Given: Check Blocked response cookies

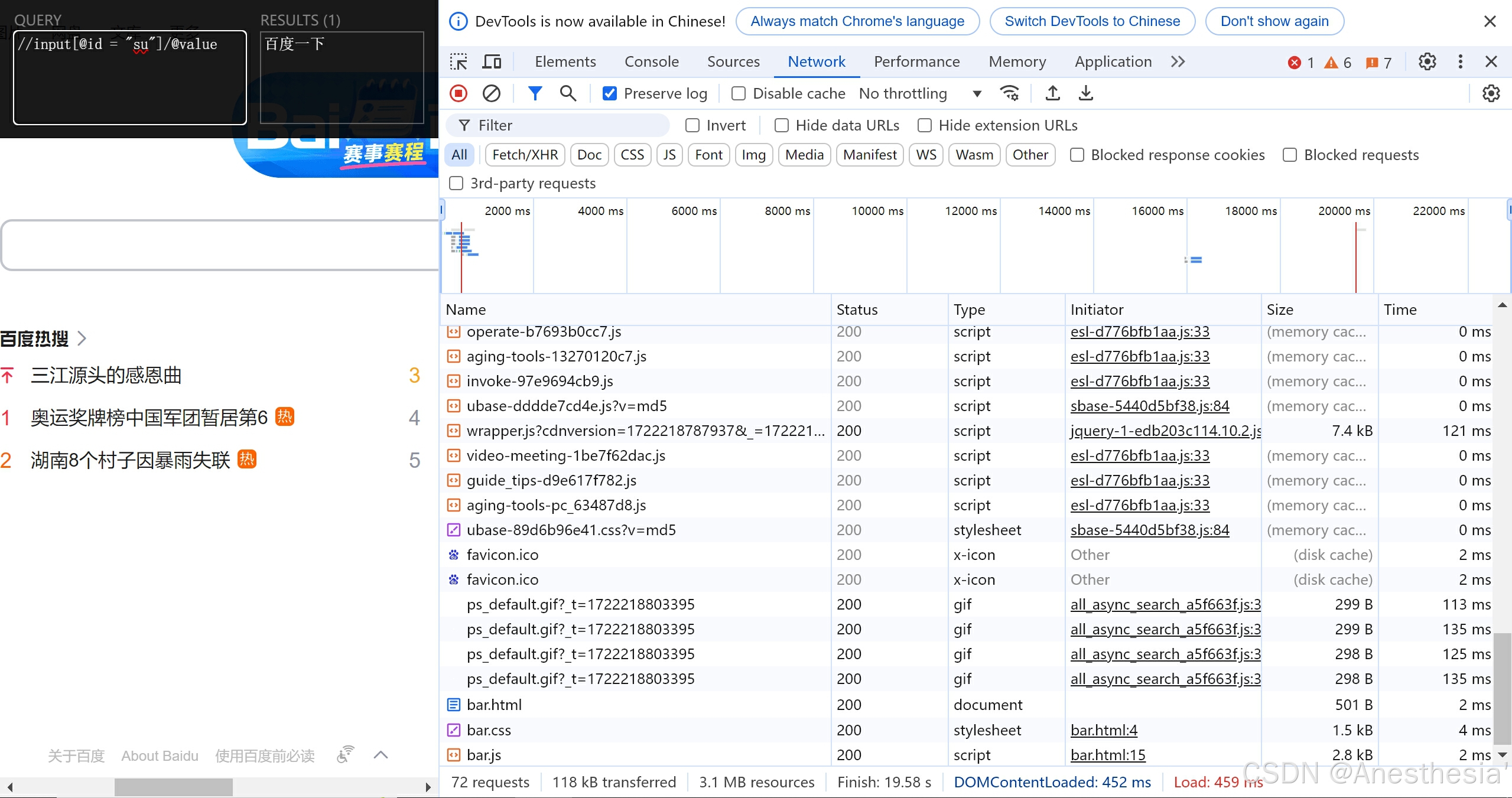Looking at the screenshot, I should 1077,155.
